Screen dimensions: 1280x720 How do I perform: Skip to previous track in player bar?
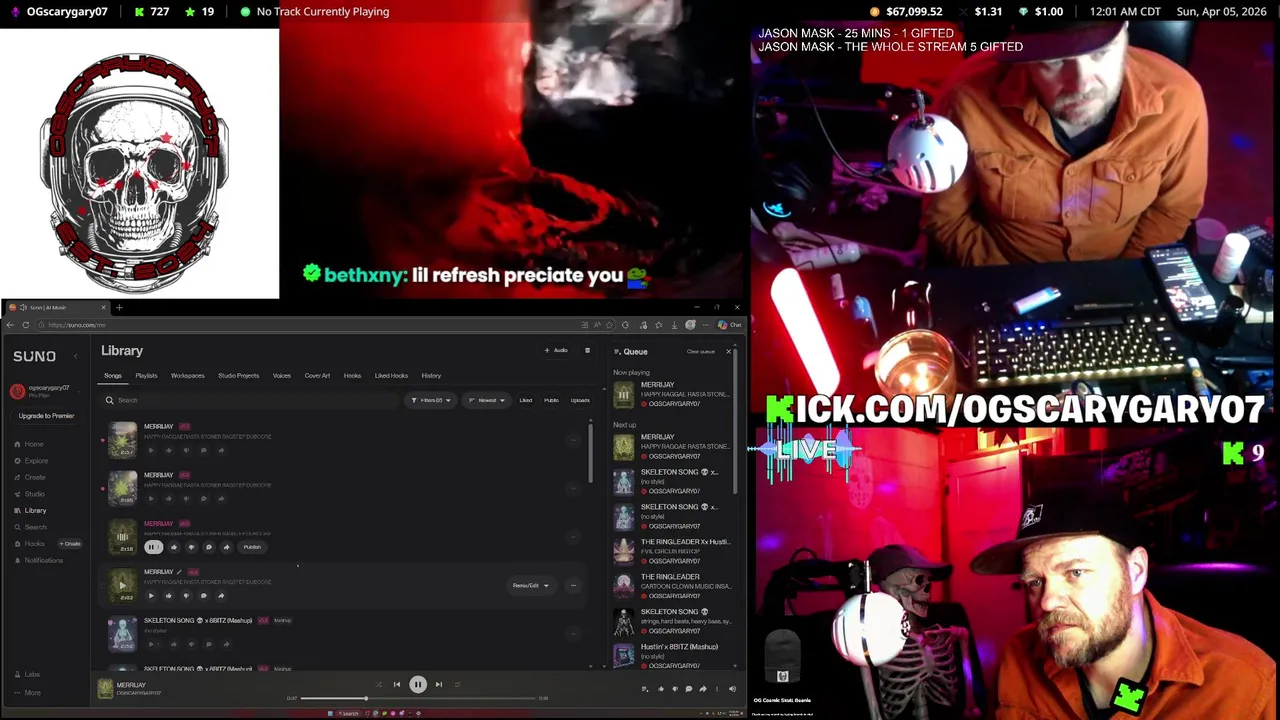pos(397,685)
